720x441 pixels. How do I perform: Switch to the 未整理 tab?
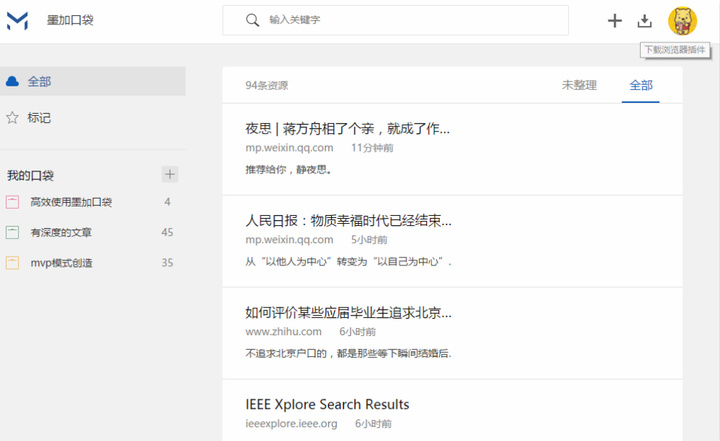579,85
